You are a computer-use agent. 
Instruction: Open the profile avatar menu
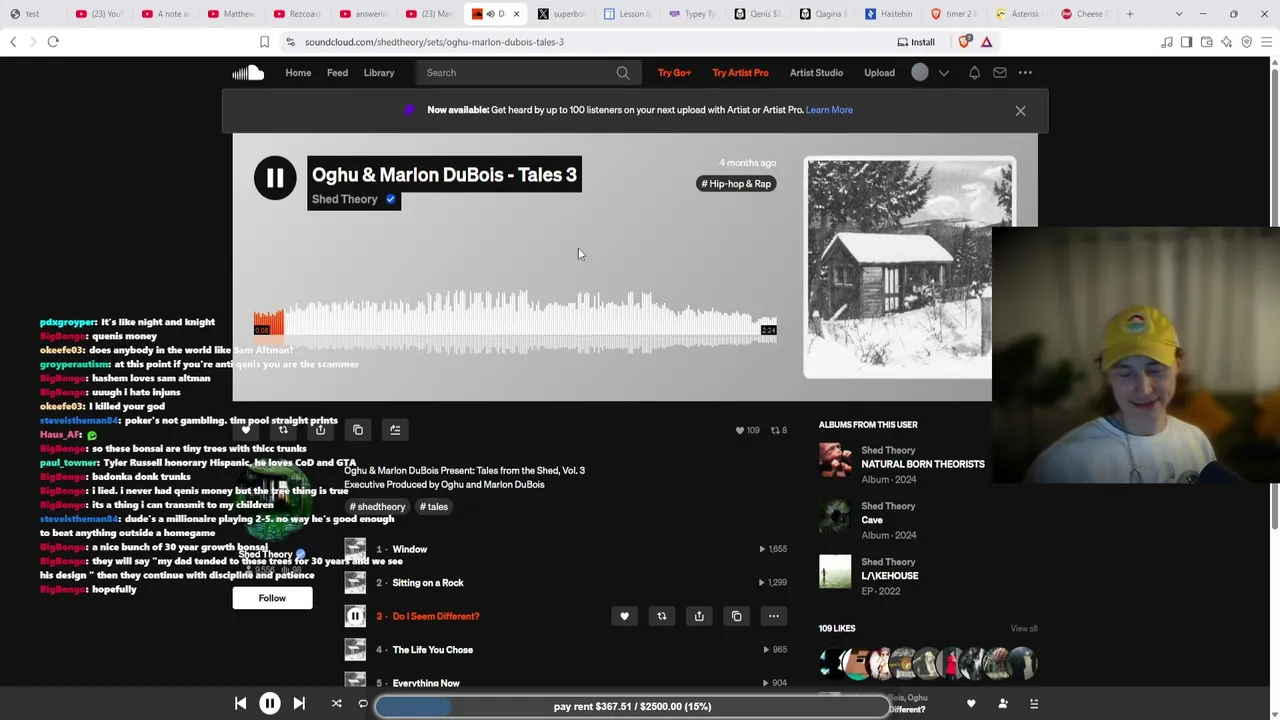[x=920, y=72]
